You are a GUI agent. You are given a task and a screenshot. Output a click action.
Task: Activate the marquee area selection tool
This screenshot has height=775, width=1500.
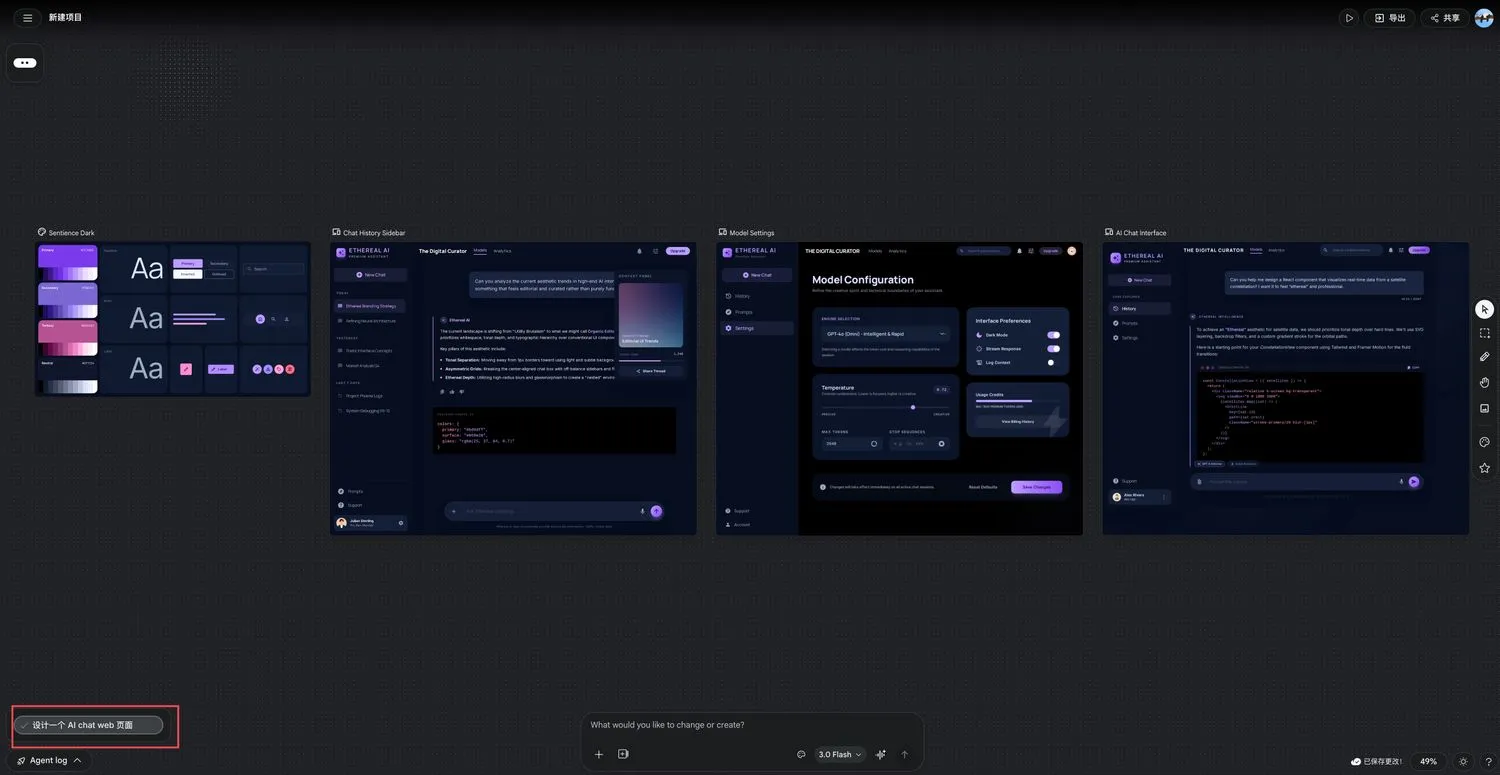click(1484, 333)
